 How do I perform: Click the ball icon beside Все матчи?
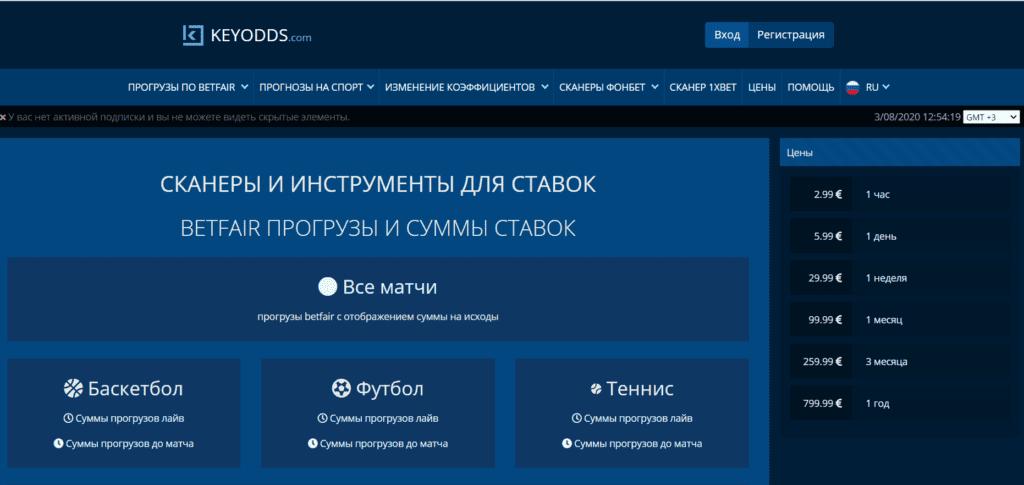tap(327, 287)
